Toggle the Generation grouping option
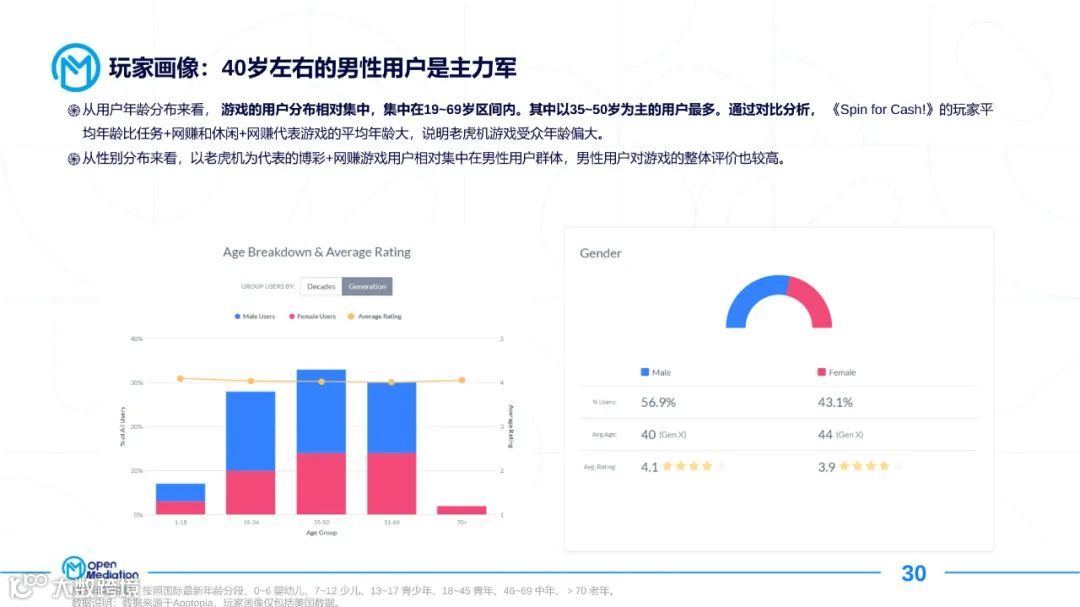The width and height of the screenshot is (1080, 607). pyautogui.click(x=368, y=286)
